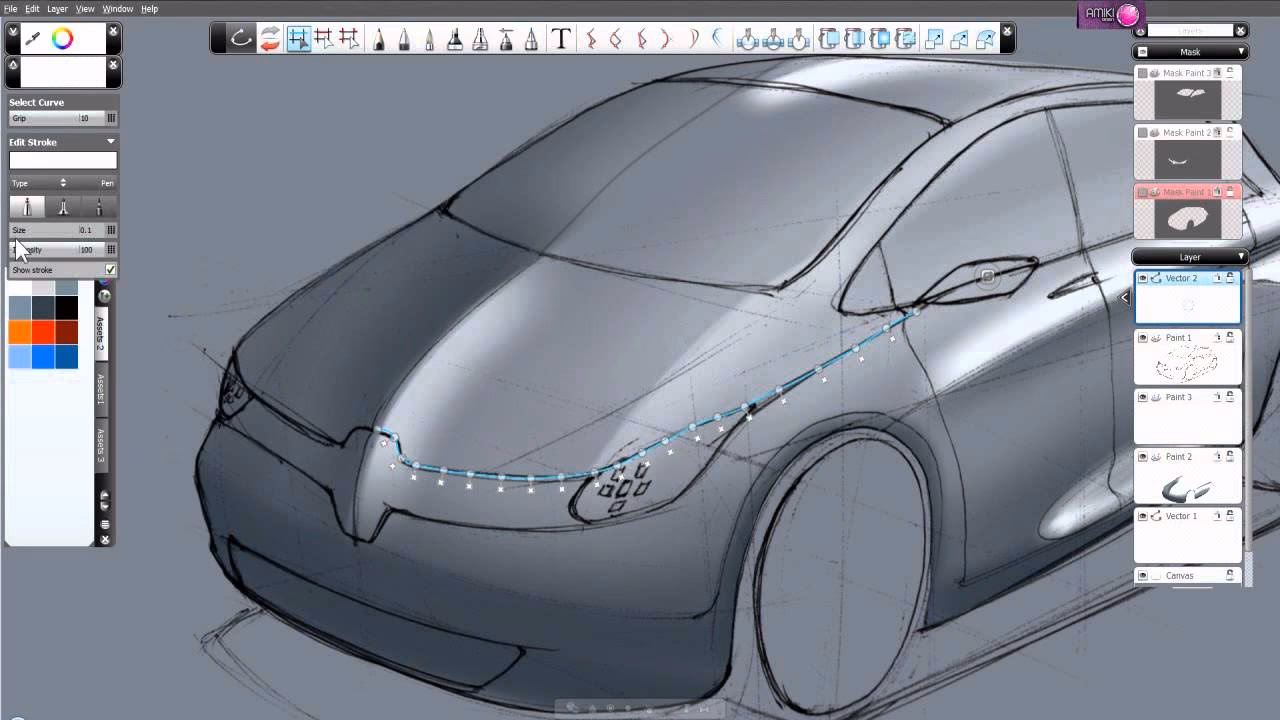1280x720 pixels.
Task: Open the Mask dropdown in the layers panel
Action: pyautogui.click(x=1190, y=51)
